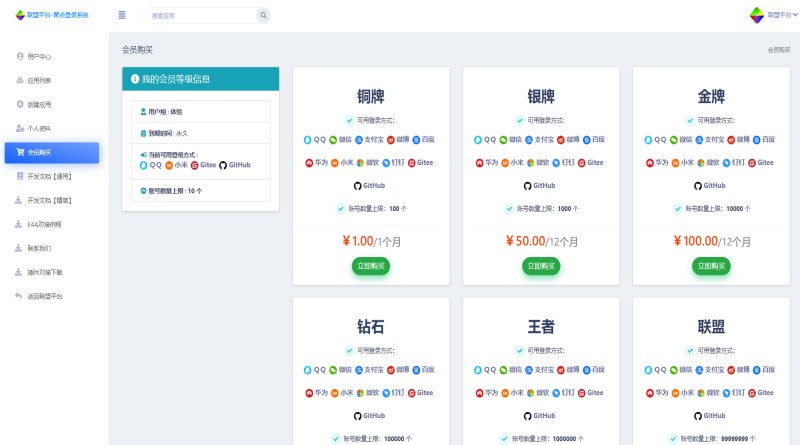Open the account dropdown at top right
The image size is (800, 445).
coord(773,15)
